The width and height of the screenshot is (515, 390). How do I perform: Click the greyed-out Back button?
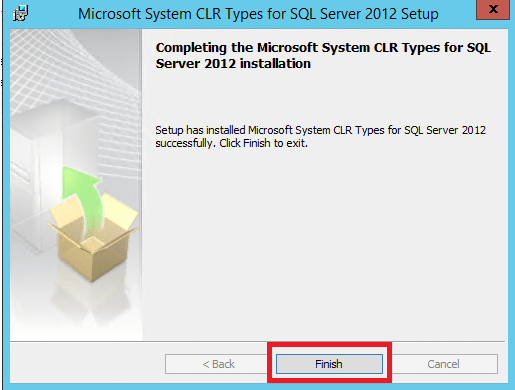pyautogui.click(x=218, y=364)
